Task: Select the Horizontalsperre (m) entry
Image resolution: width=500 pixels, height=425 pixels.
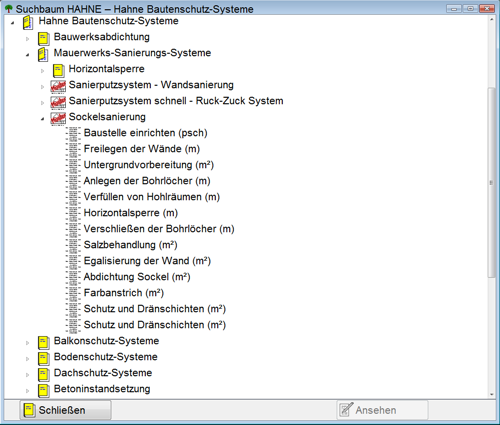Action: click(131, 213)
